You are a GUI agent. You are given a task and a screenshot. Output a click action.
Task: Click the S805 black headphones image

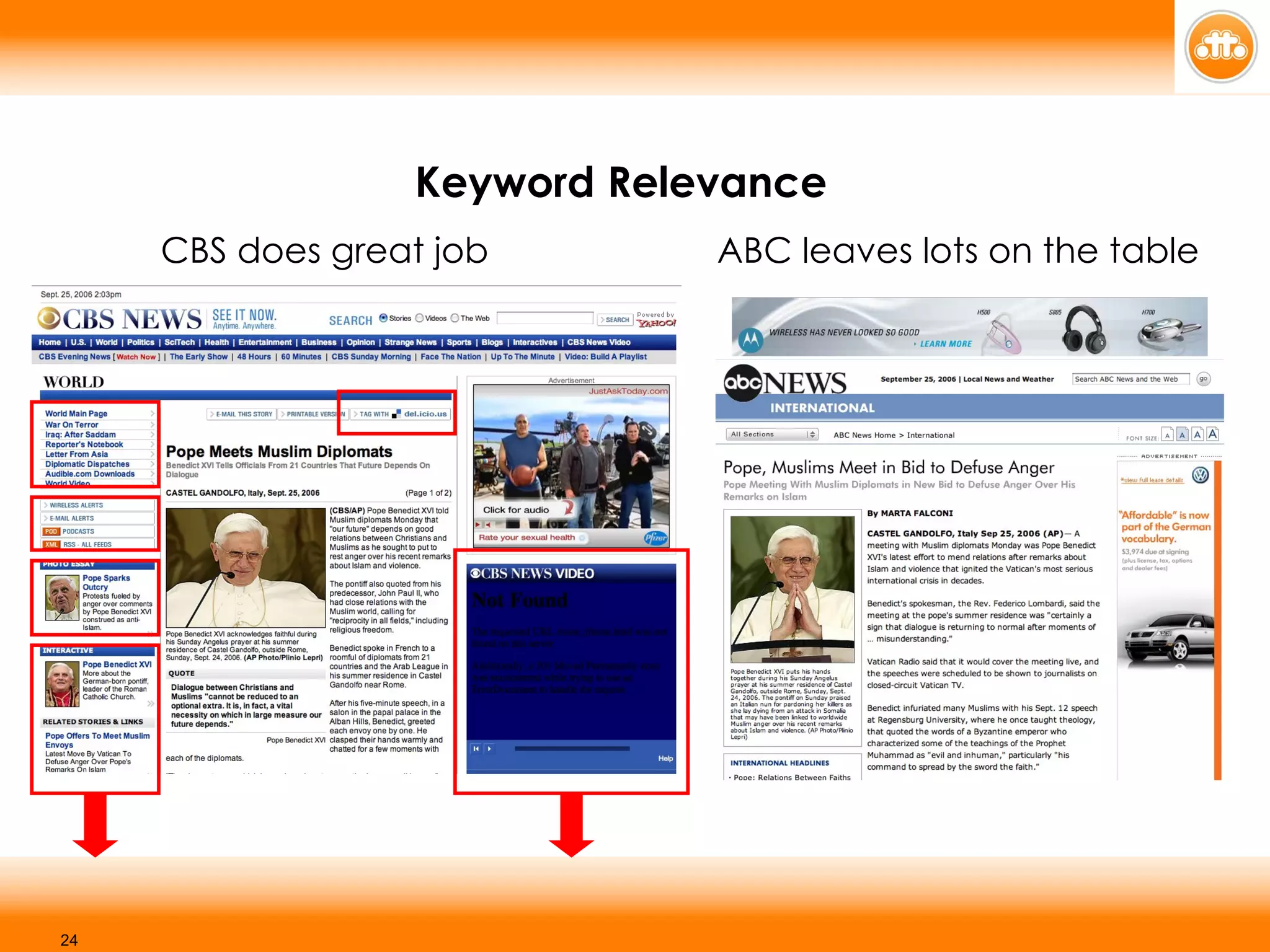coord(1083,330)
